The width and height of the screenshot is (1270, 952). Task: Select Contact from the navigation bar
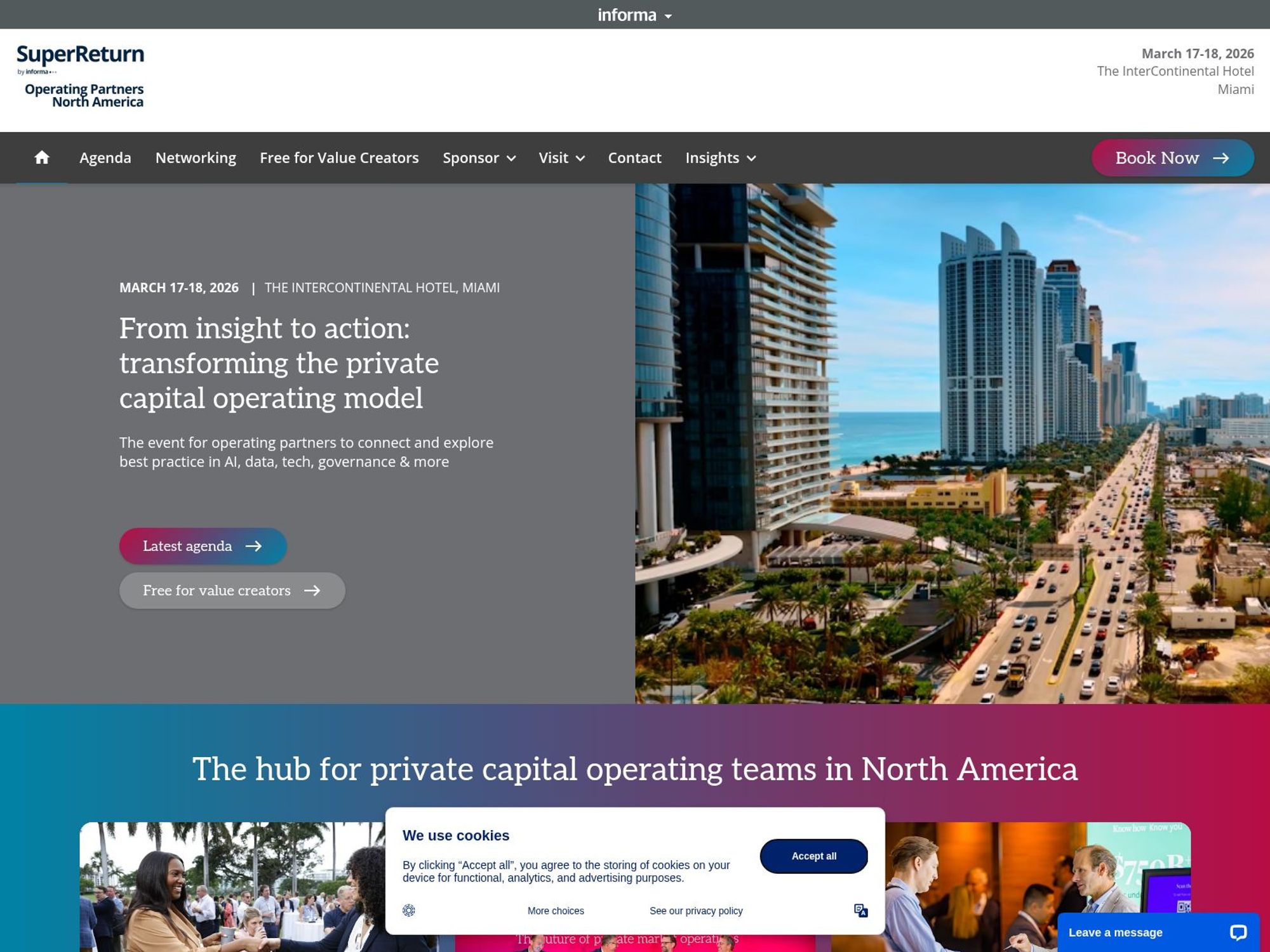click(x=634, y=158)
